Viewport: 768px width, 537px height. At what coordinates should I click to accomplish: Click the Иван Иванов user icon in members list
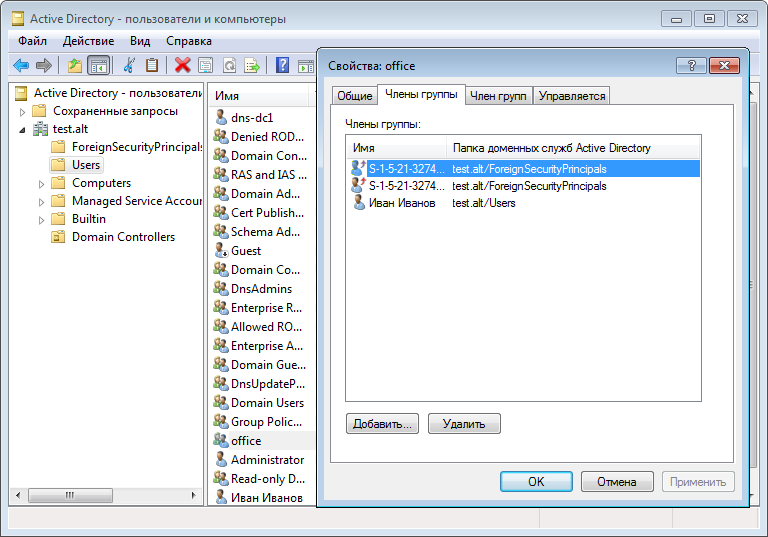[359, 202]
